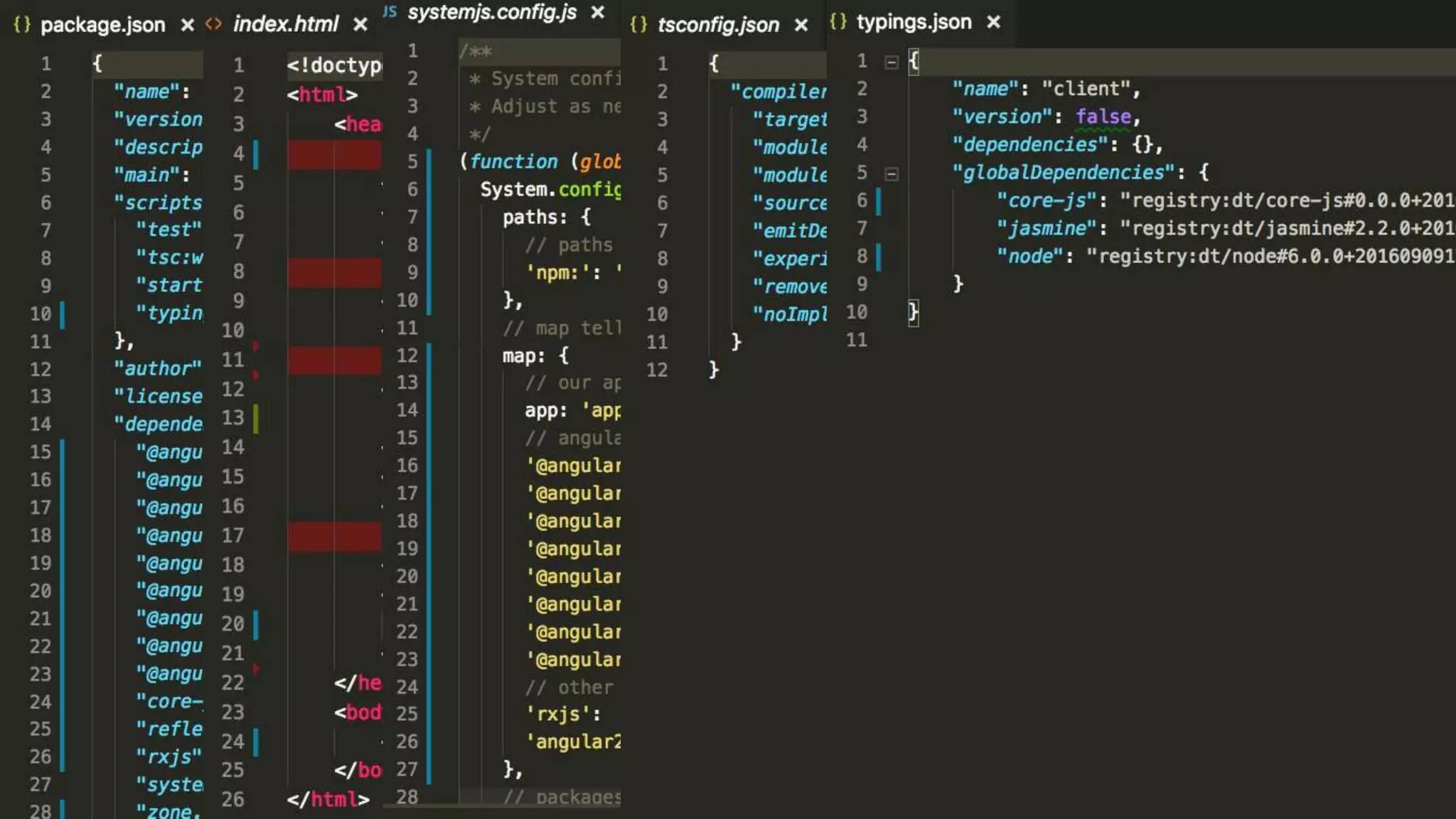The height and width of the screenshot is (819, 1456).
Task: Click the false value in typings.json
Action: pos(1103,117)
